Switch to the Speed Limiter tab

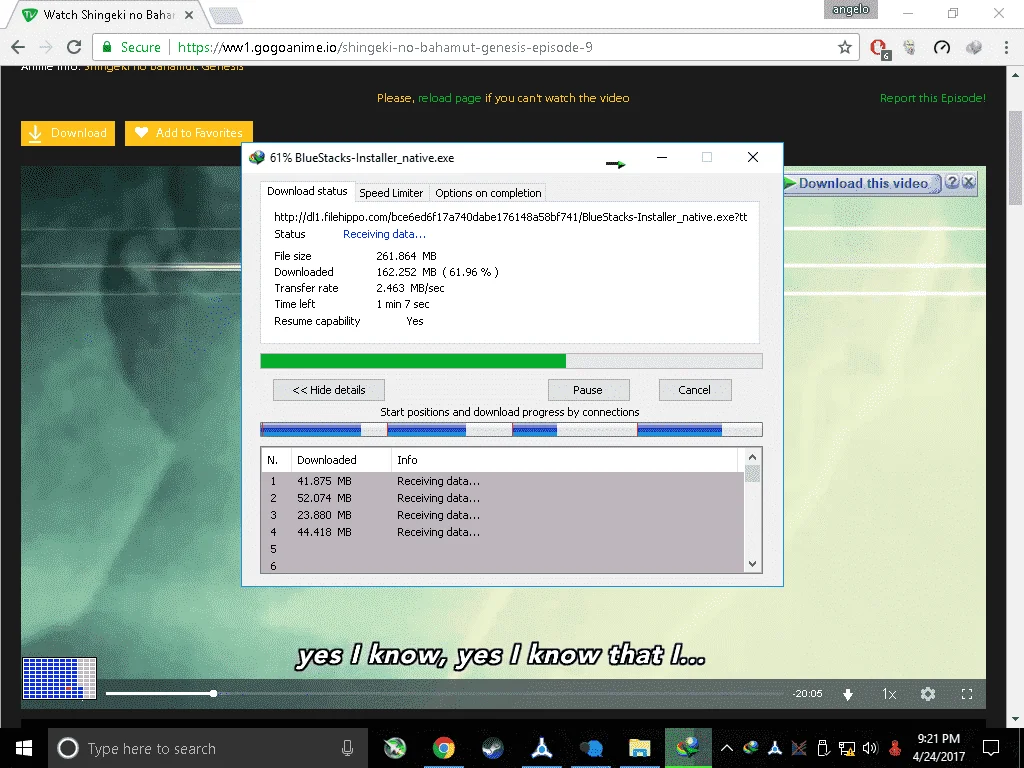point(391,193)
